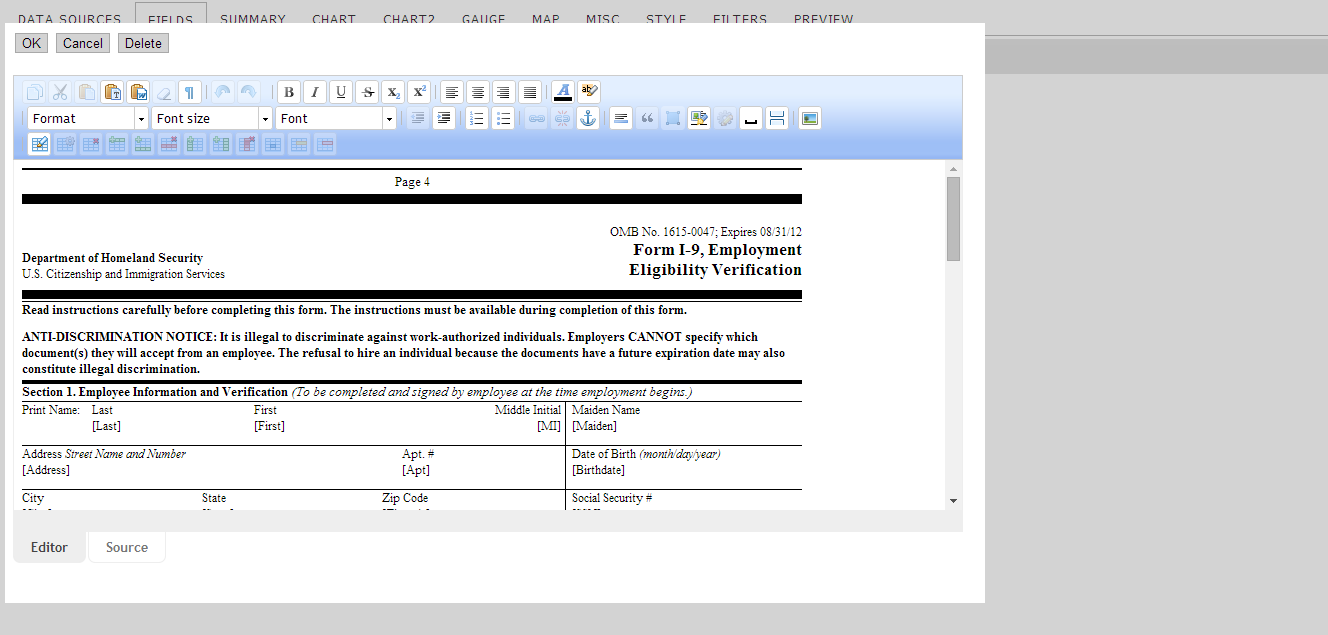Click the Paste from Word icon
Screen dimensions: 1328x635
pos(138,92)
